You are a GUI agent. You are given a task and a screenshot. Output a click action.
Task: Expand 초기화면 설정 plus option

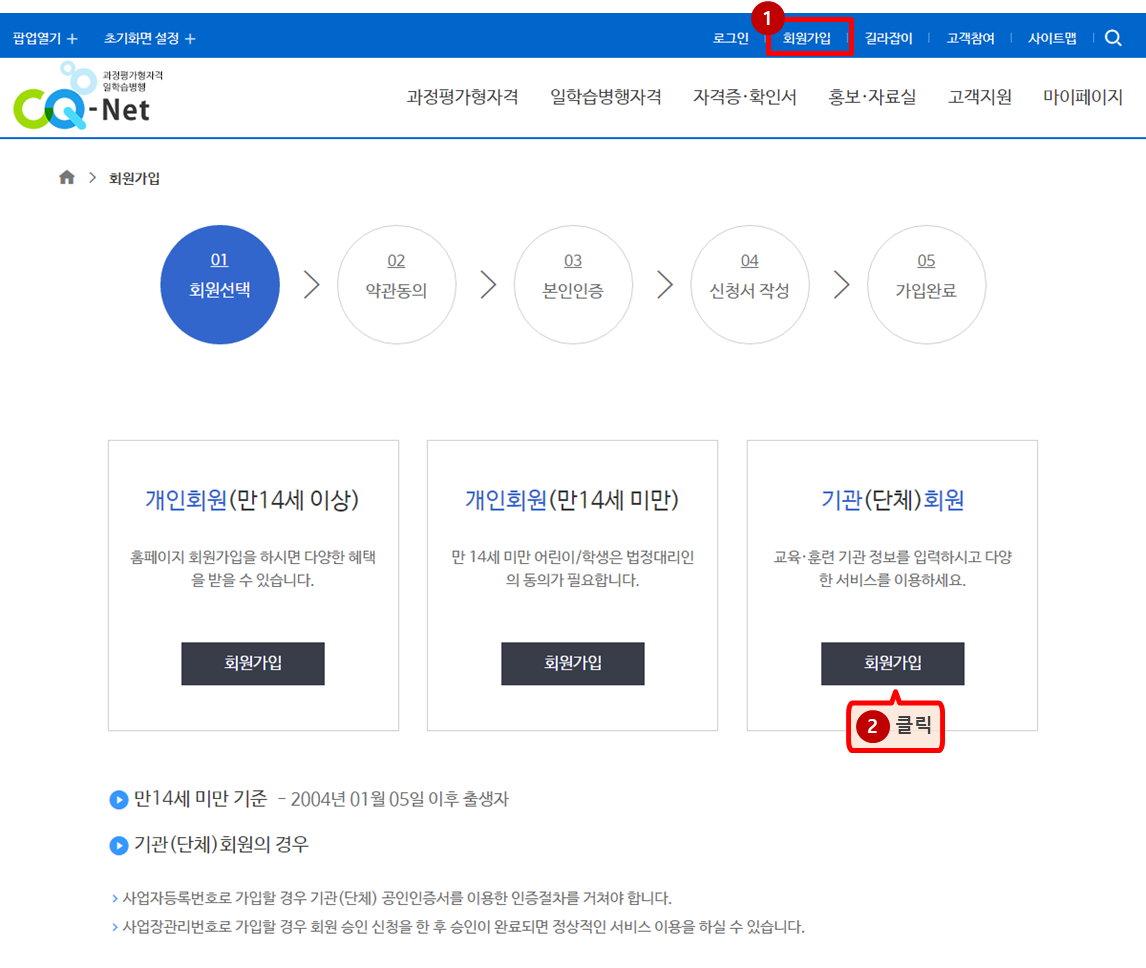coord(149,38)
